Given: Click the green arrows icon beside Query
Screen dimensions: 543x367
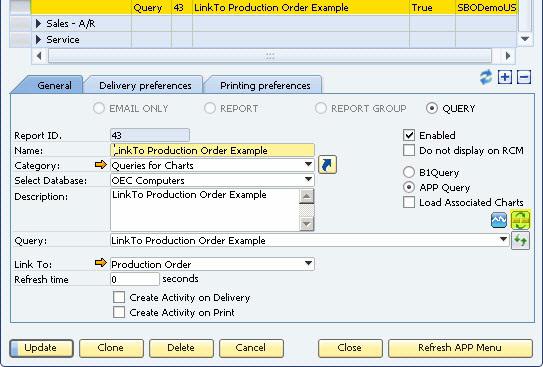Looking at the screenshot, I should coord(520,240).
